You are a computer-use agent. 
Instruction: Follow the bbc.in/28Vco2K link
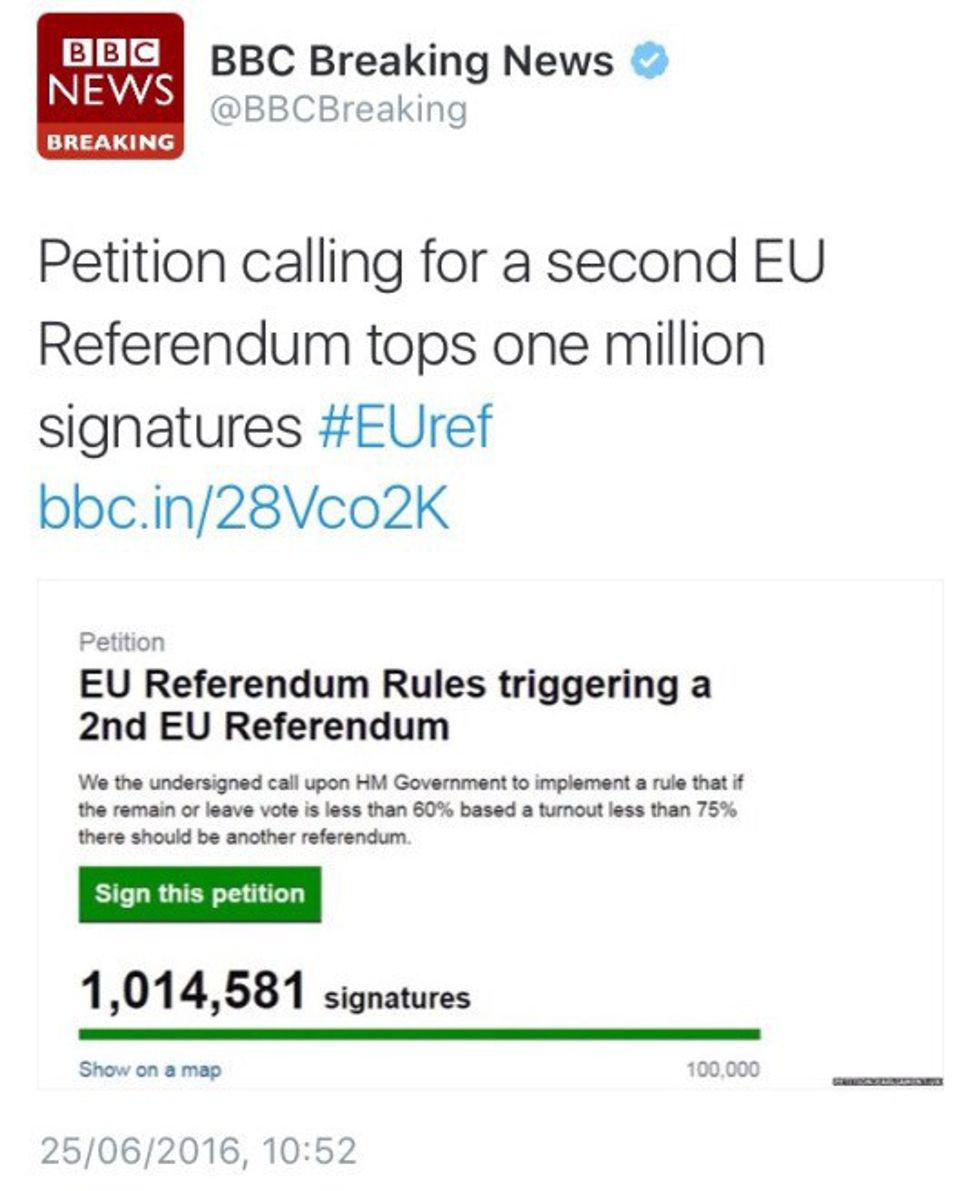point(243,509)
